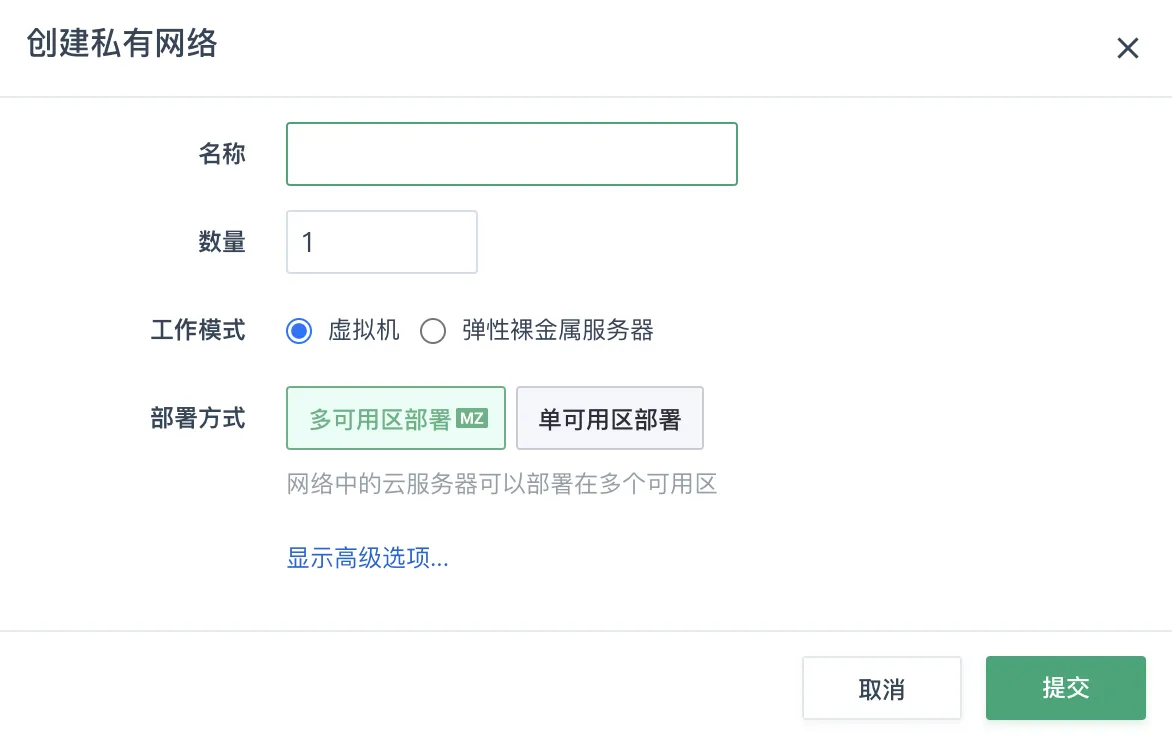Click the 创建私有网络 dialog title
1172x736 pixels.
click(x=122, y=44)
